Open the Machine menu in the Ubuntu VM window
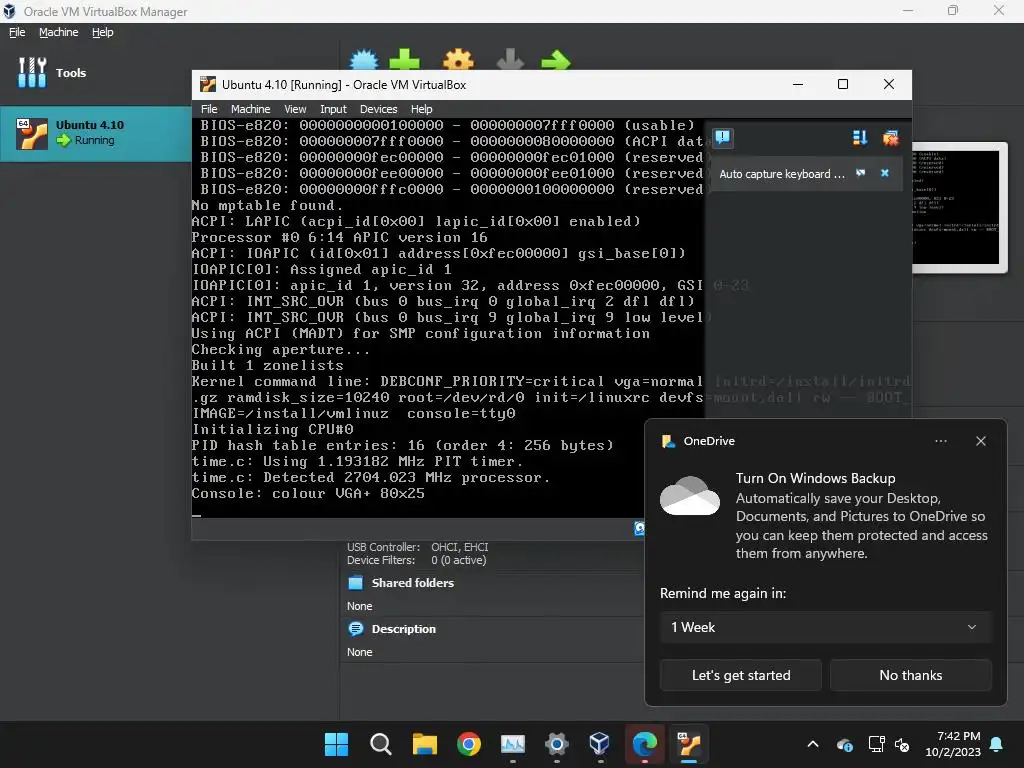Image resolution: width=1024 pixels, height=768 pixels. (x=250, y=109)
